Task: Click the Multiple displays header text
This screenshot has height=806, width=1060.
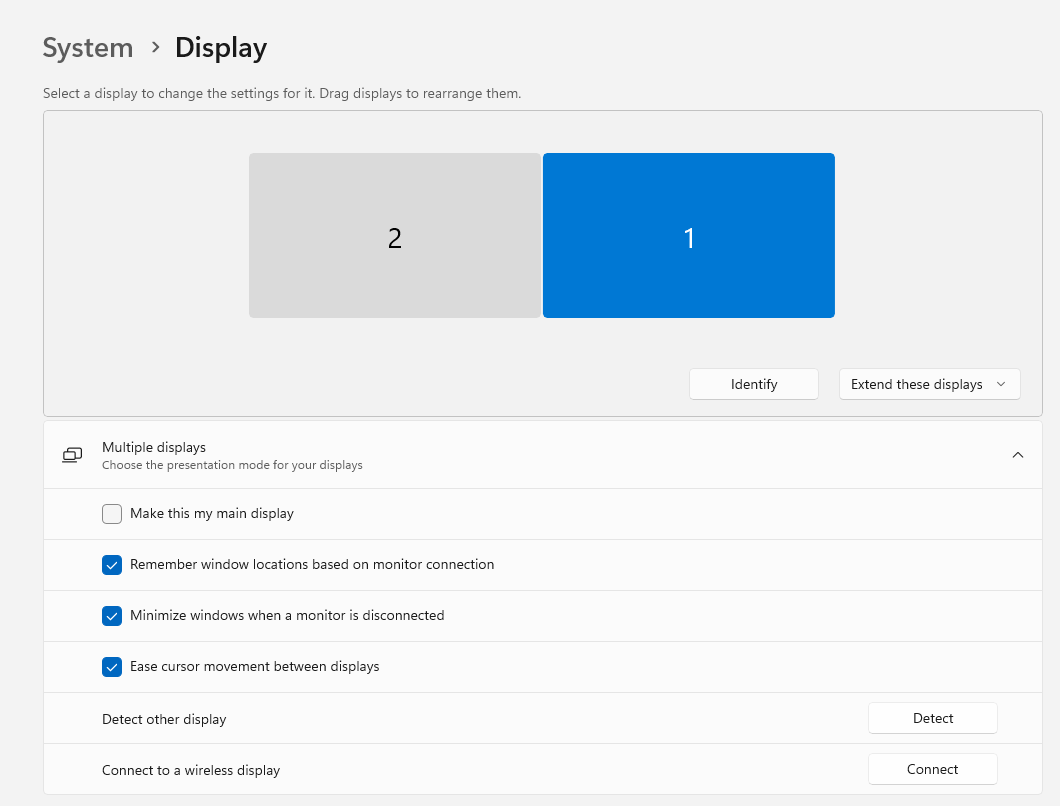Action: tap(154, 447)
